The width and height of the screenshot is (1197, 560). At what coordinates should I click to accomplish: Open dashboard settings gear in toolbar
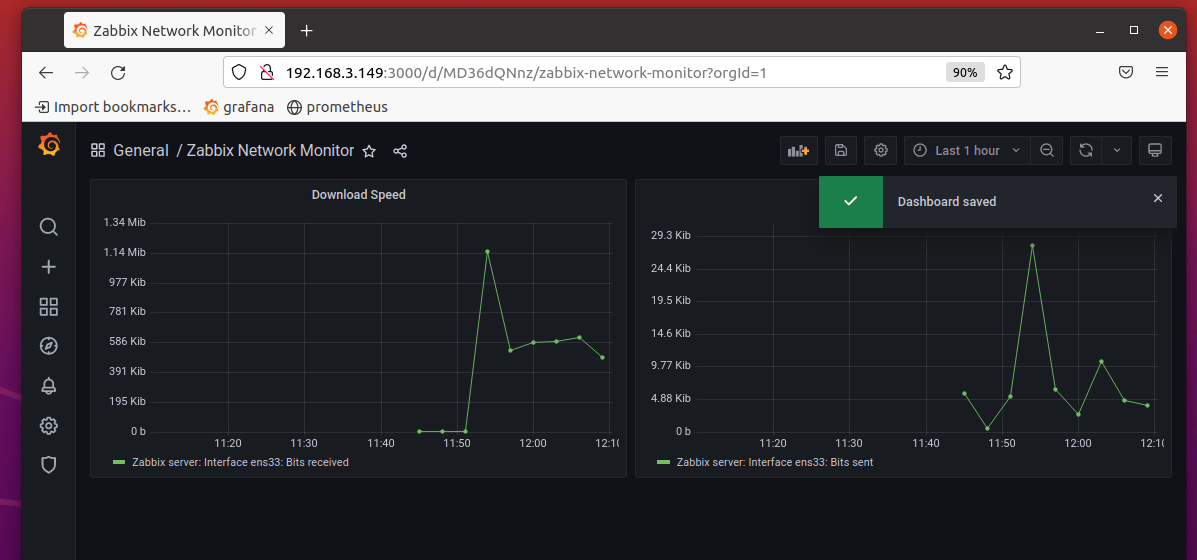point(880,150)
